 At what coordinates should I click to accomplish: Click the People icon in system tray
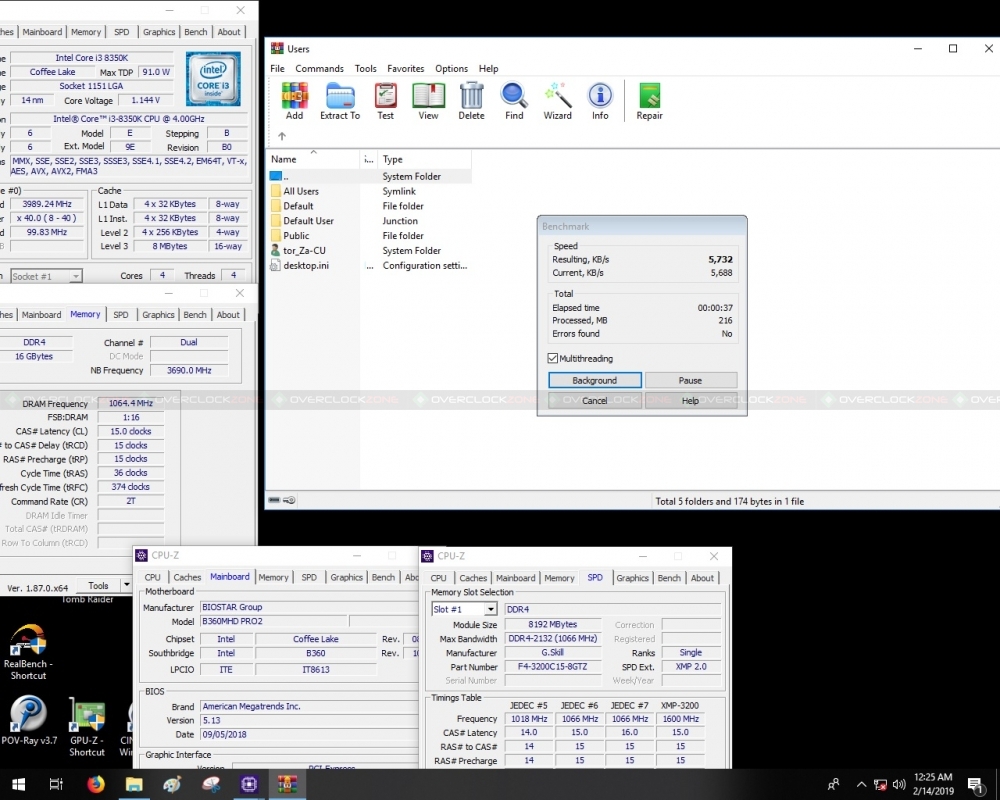point(834,785)
